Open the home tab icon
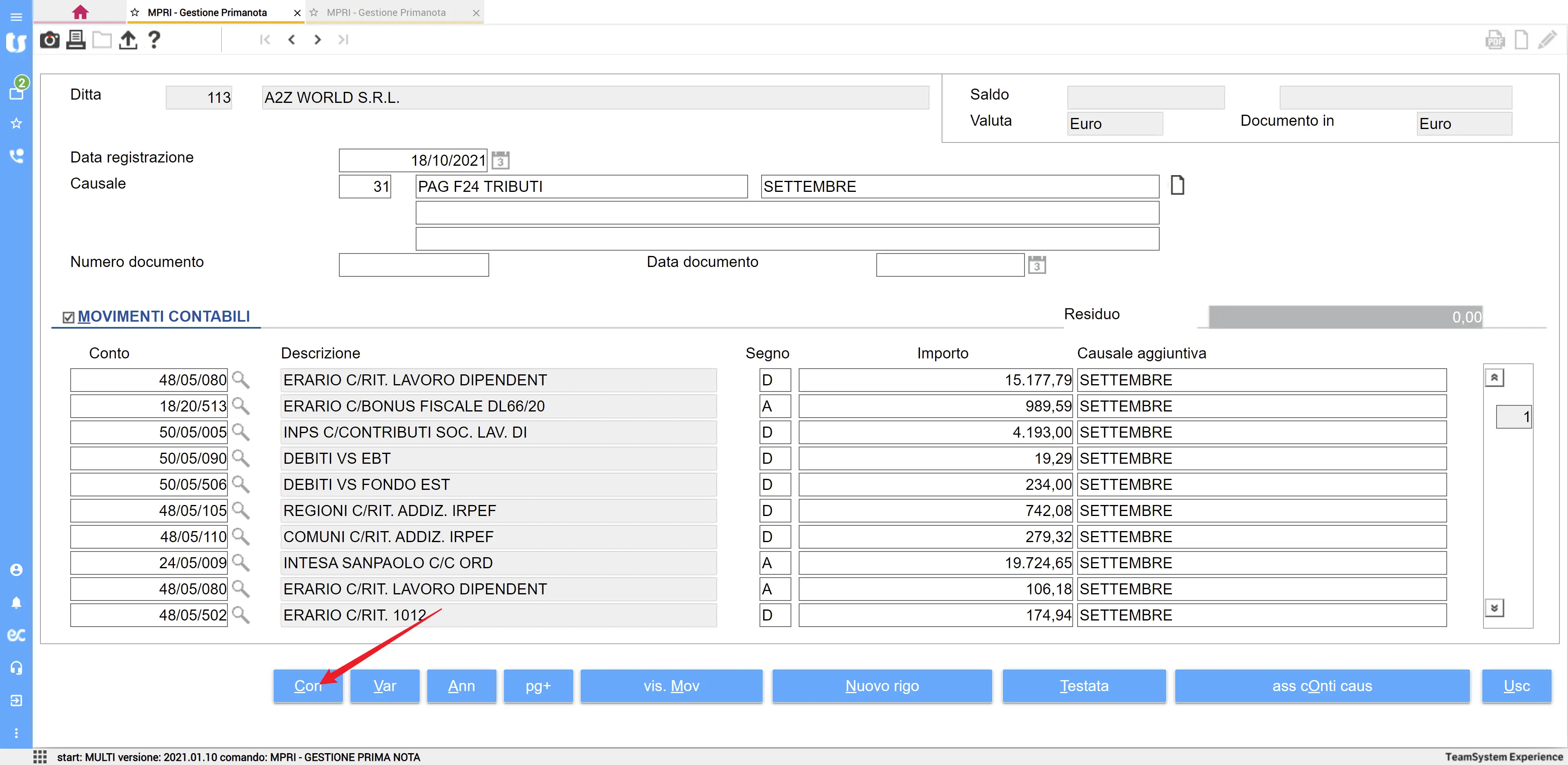This screenshot has height=765, width=1568. click(x=80, y=12)
